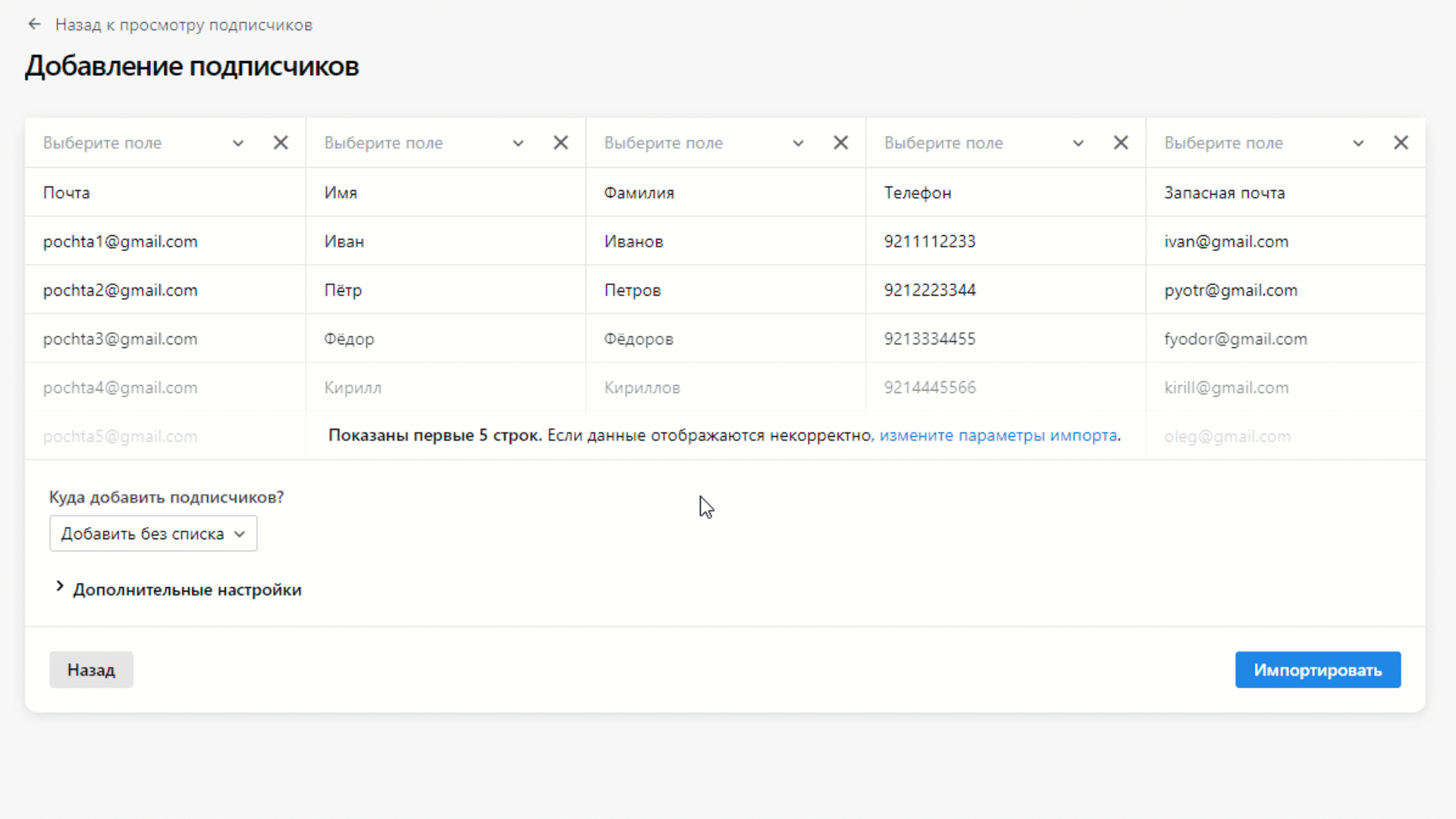Image resolution: width=1456 pixels, height=819 pixels.
Task: Clear the field mapping for the Запасная почта column
Action: pyautogui.click(x=1401, y=142)
